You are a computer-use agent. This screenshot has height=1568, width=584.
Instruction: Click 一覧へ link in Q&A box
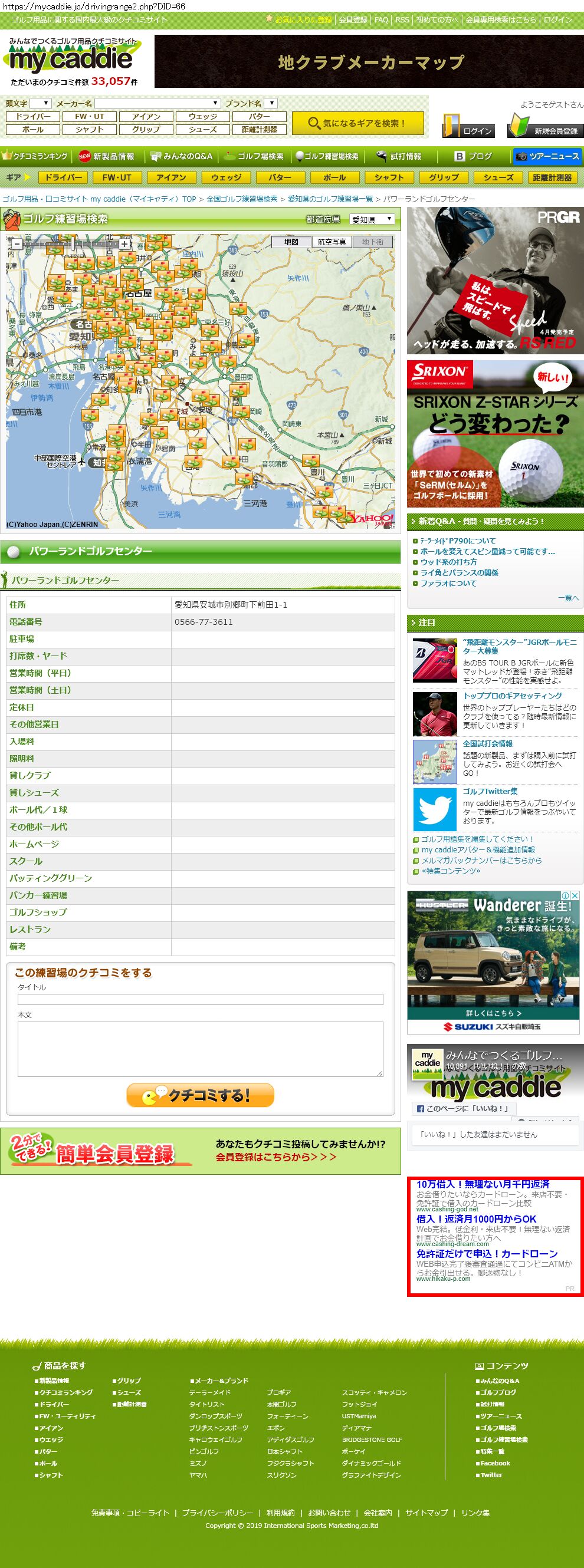pyautogui.click(x=568, y=598)
